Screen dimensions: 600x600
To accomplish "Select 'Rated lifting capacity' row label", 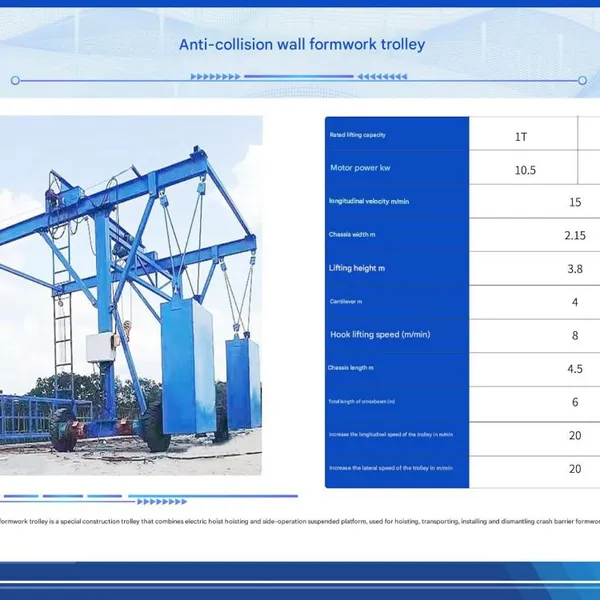I will [x=357, y=135].
